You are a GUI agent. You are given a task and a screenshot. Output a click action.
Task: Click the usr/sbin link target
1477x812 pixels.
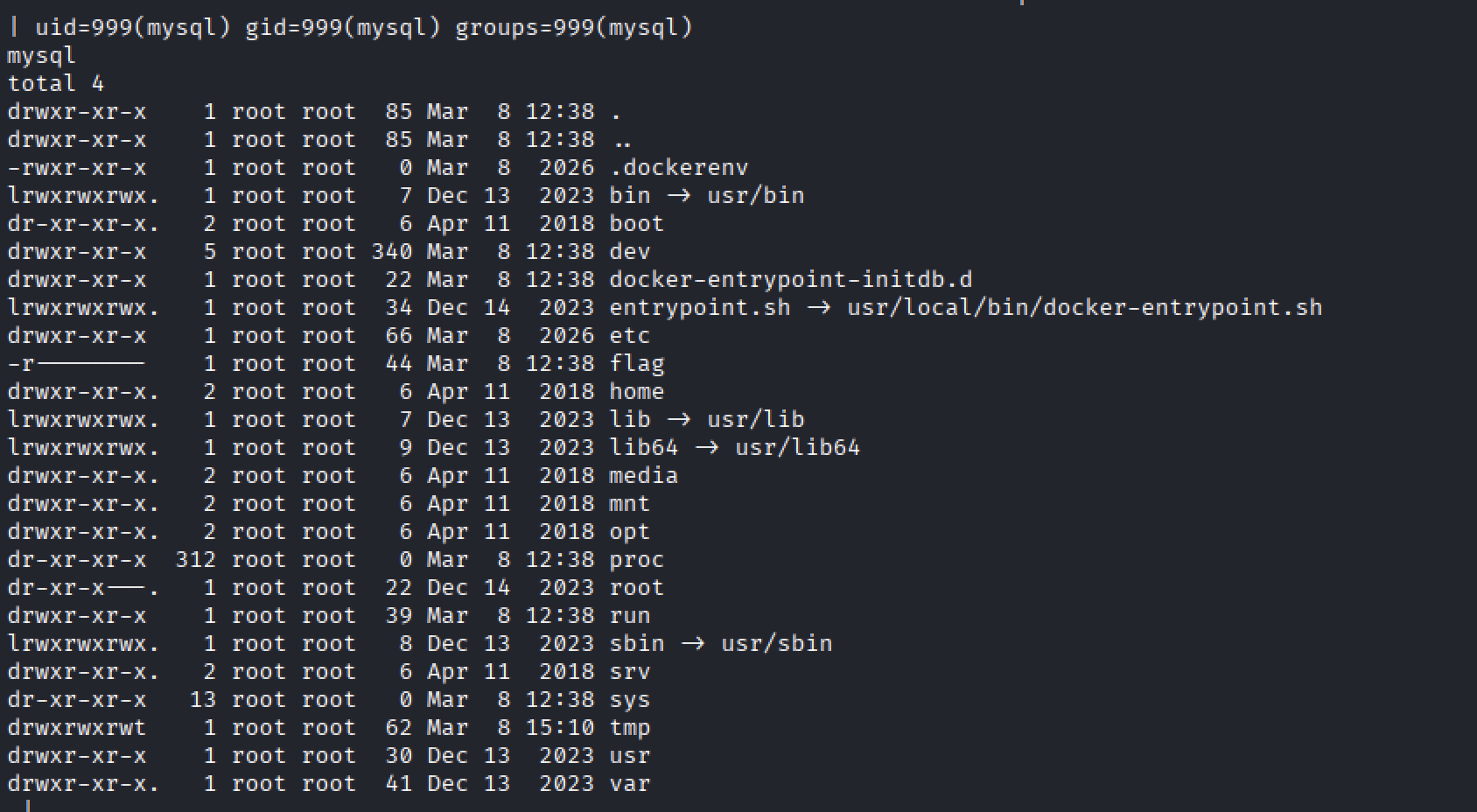click(776, 643)
